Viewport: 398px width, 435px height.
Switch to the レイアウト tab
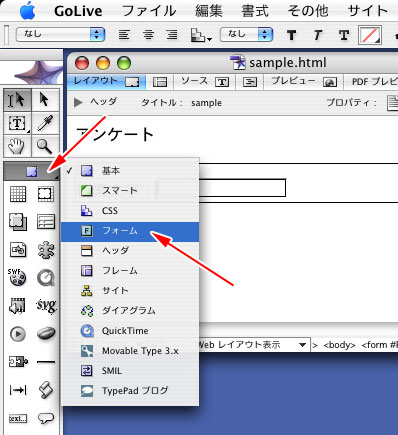tap(107, 82)
